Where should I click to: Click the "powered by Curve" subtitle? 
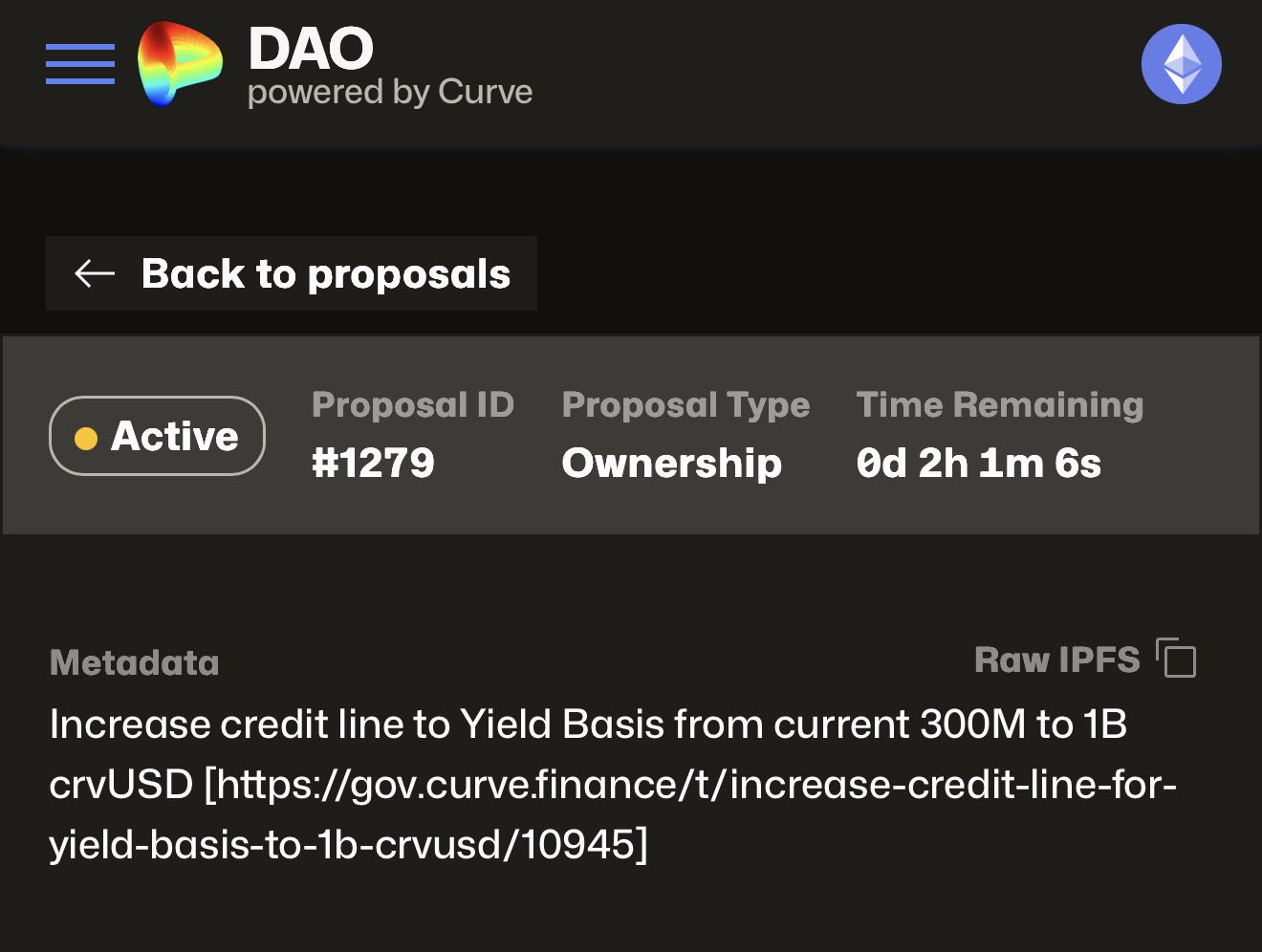pyautogui.click(x=390, y=93)
